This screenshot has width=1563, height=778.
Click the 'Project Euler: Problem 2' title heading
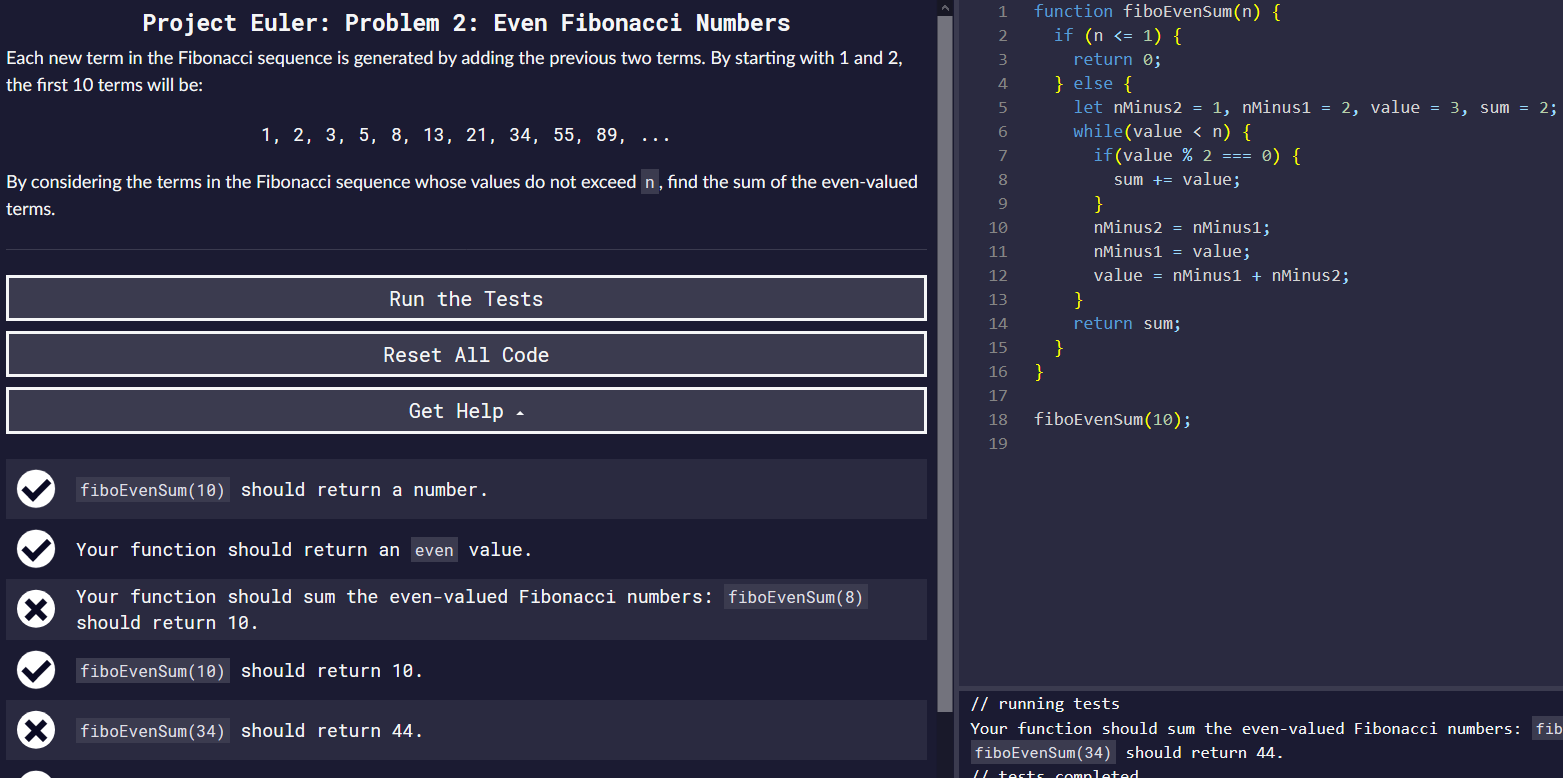click(x=466, y=22)
